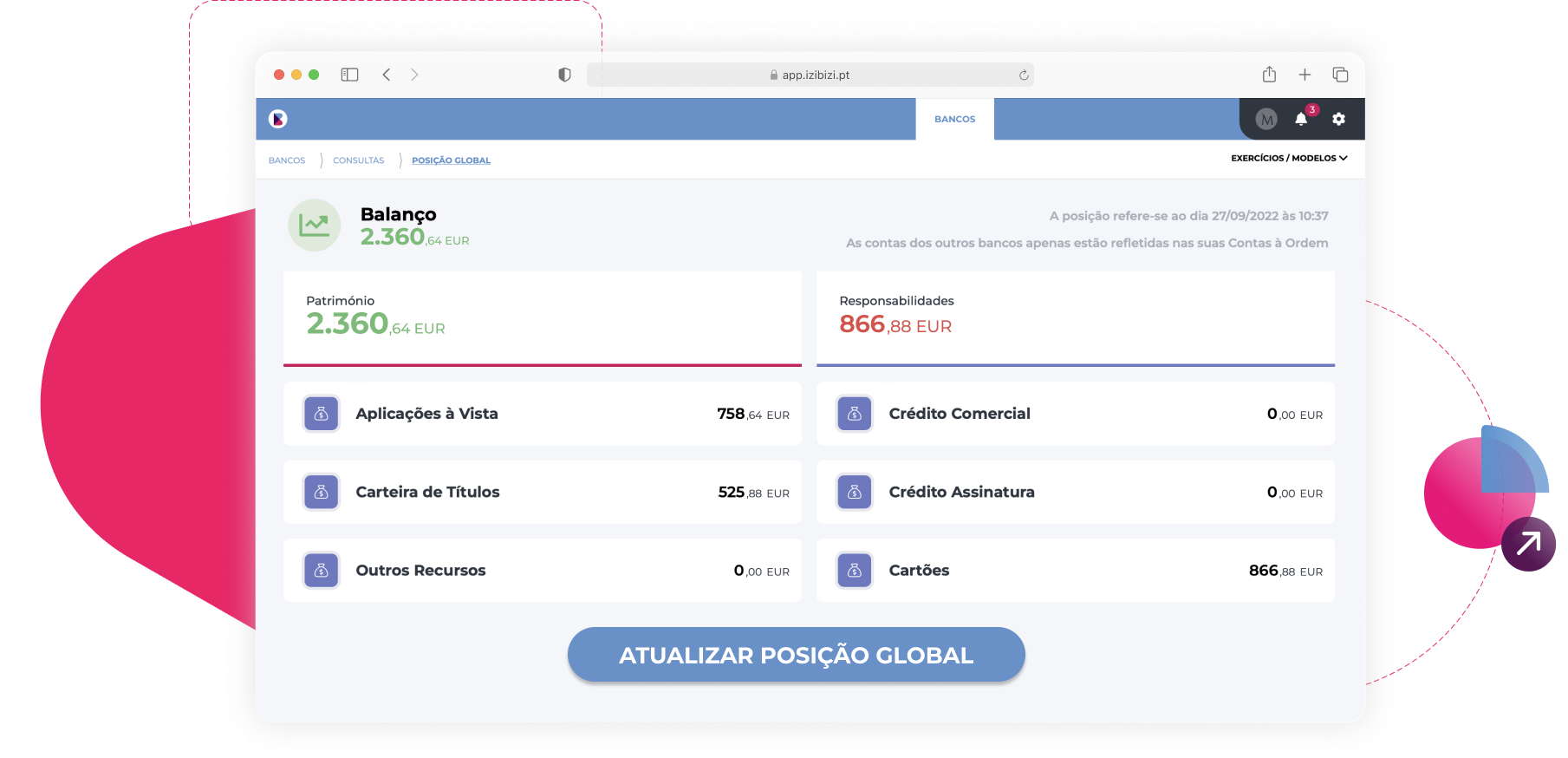The height and width of the screenshot is (758, 1568).
Task: Toggle the browser sidebar
Action: click(x=349, y=75)
